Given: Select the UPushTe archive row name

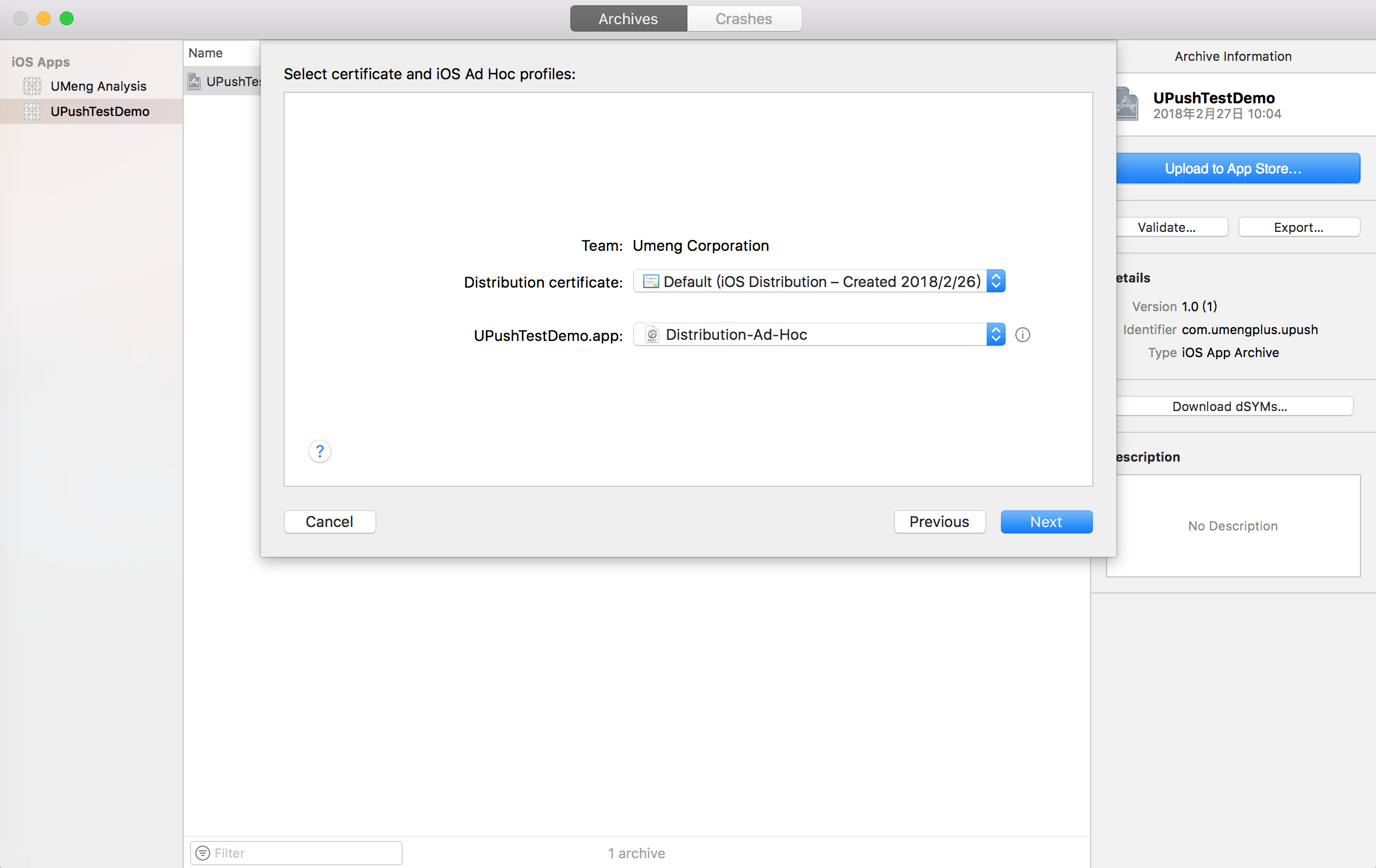Looking at the screenshot, I should 234,82.
